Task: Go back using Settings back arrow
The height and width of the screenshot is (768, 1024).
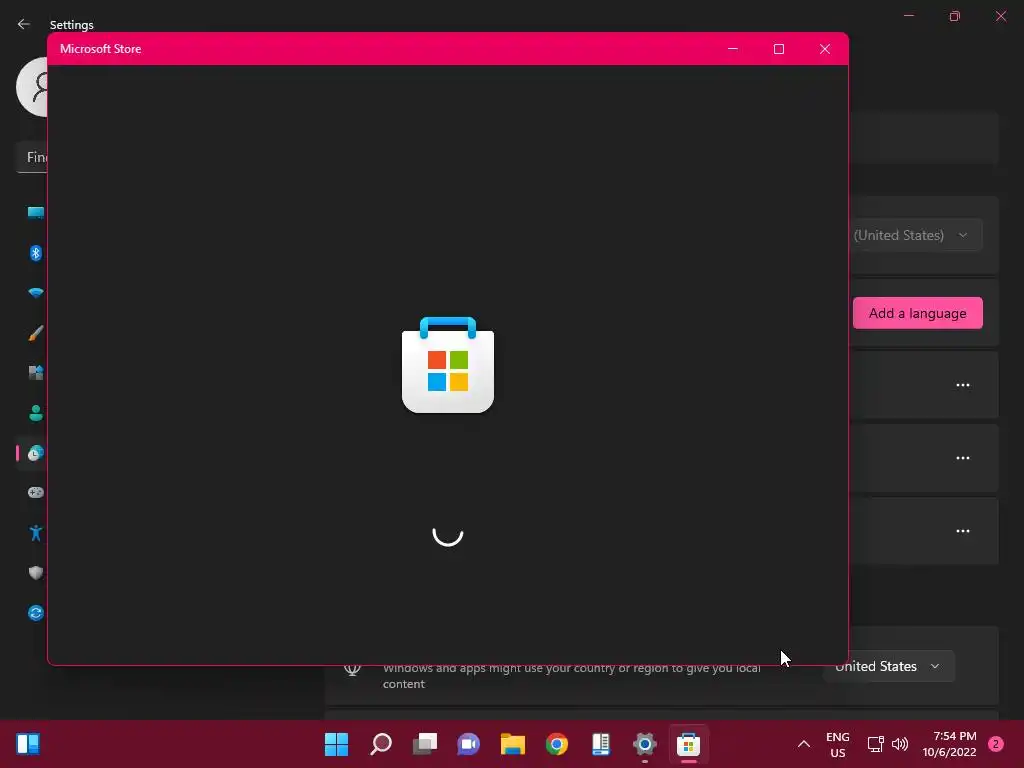Action: click(x=24, y=24)
